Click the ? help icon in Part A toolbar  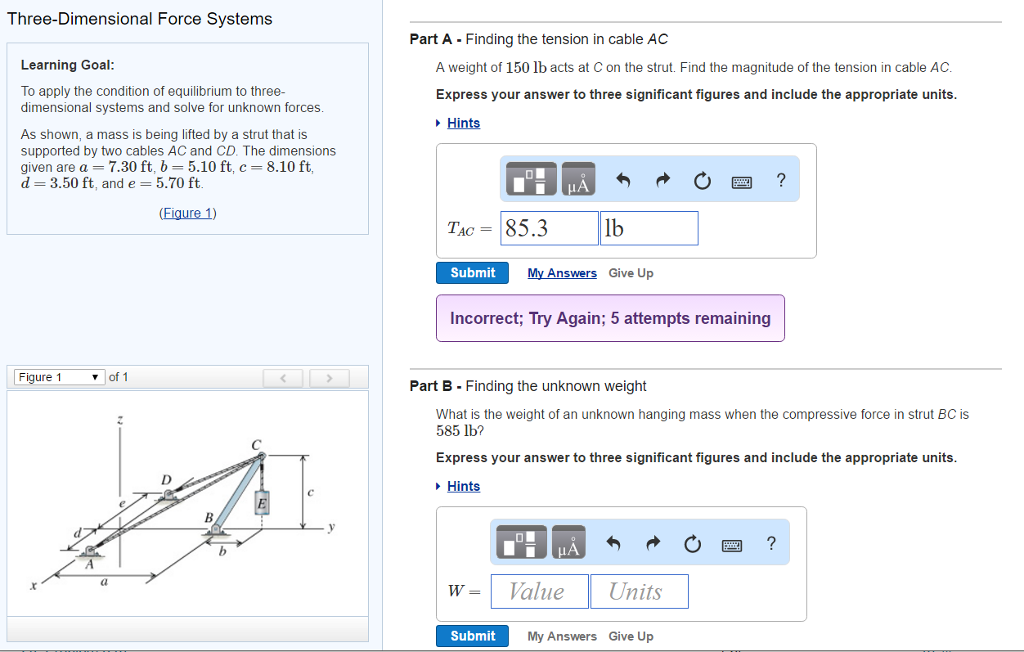(x=779, y=180)
